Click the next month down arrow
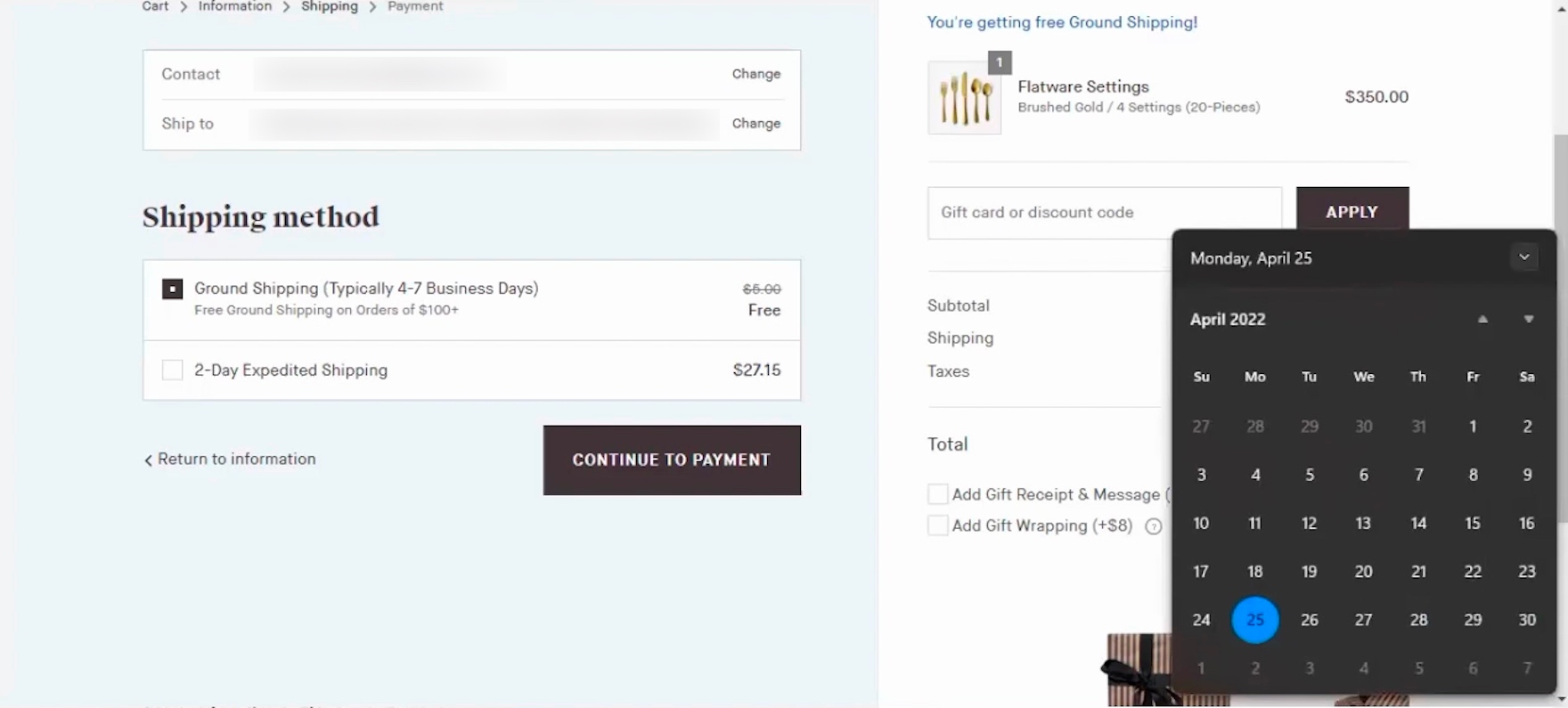 (x=1528, y=319)
